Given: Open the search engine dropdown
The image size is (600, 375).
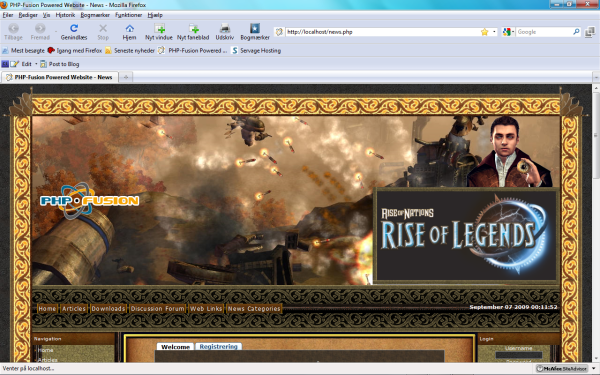Looking at the screenshot, I should point(509,32).
